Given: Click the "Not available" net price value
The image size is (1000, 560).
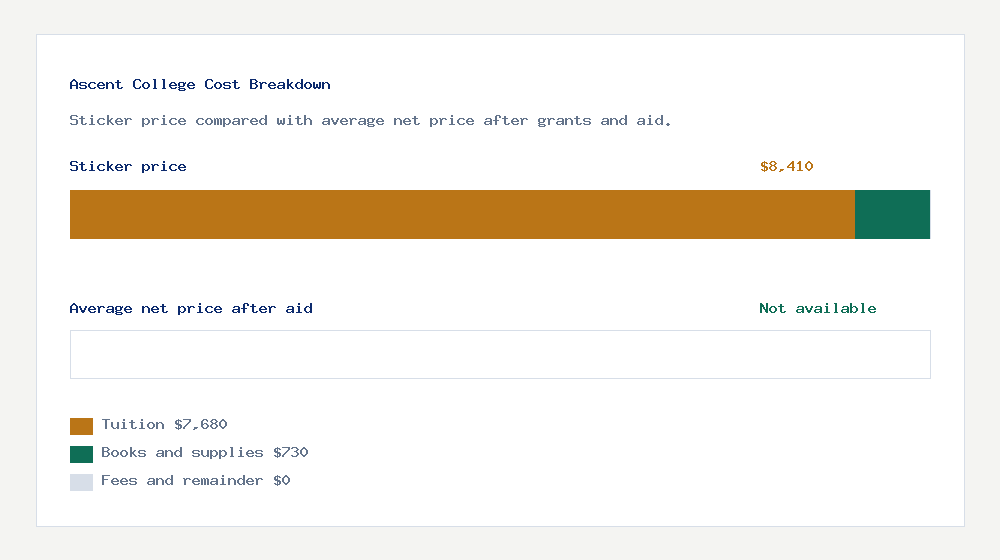Looking at the screenshot, I should (x=817, y=308).
